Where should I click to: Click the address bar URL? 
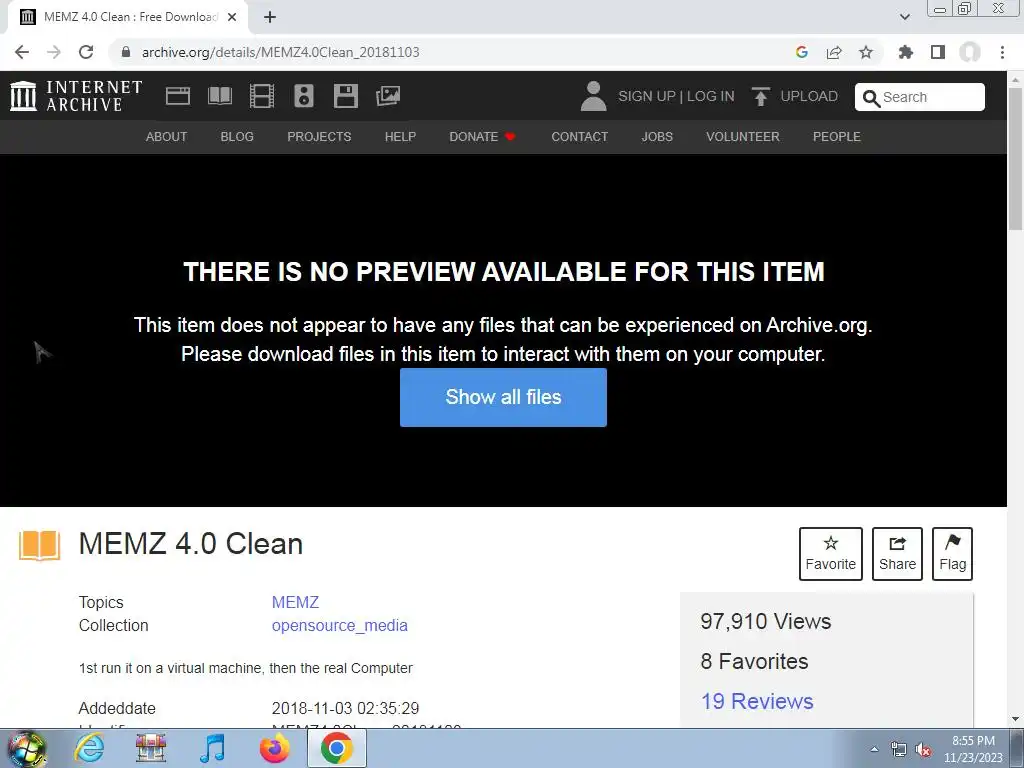click(x=280, y=52)
